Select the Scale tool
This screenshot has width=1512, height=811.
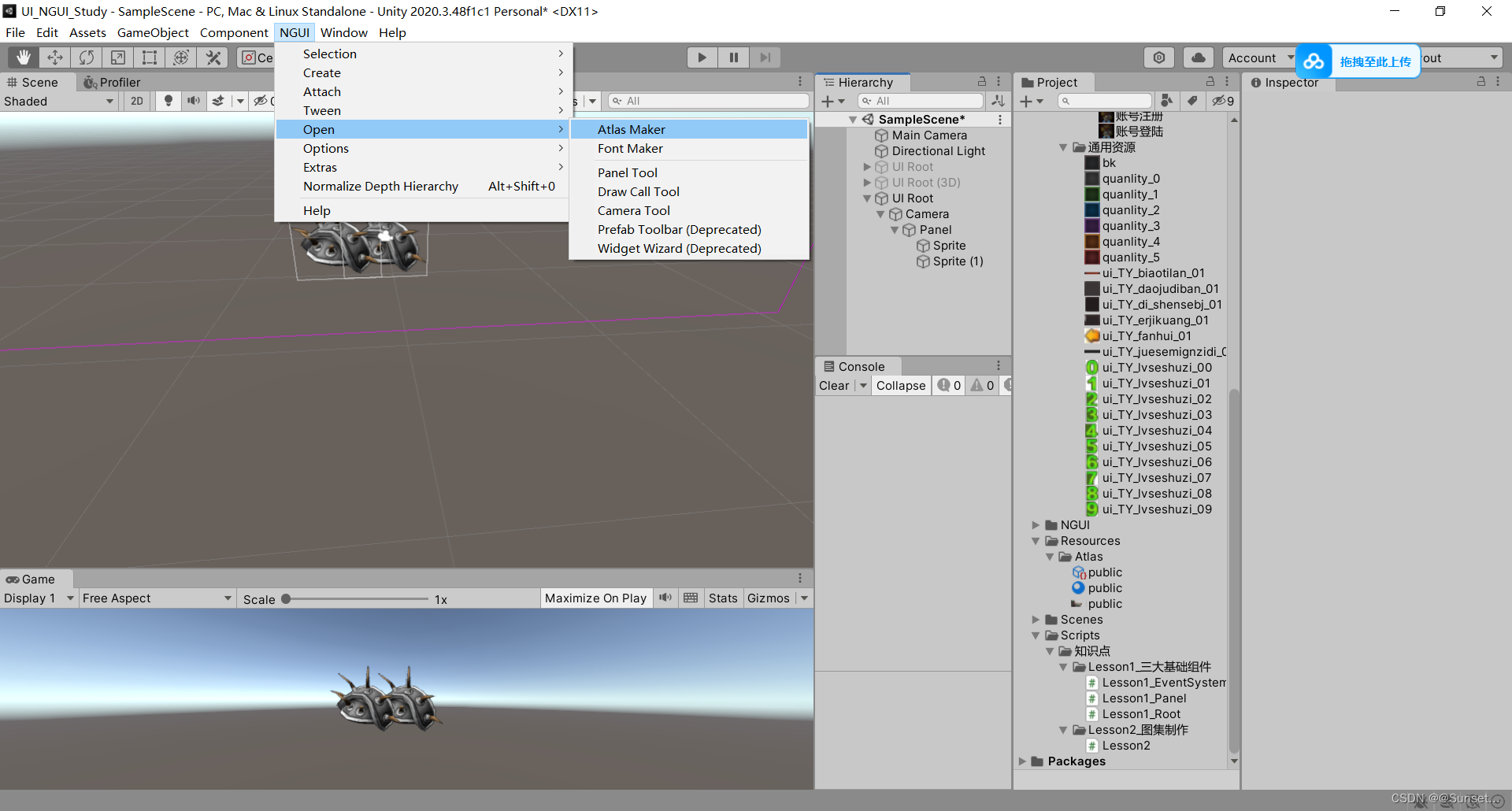[118, 57]
